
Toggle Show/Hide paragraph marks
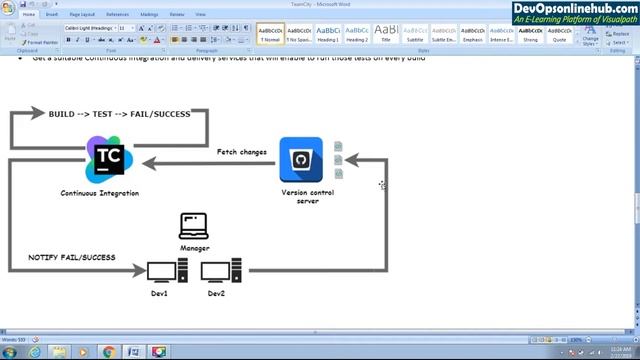[246, 28]
